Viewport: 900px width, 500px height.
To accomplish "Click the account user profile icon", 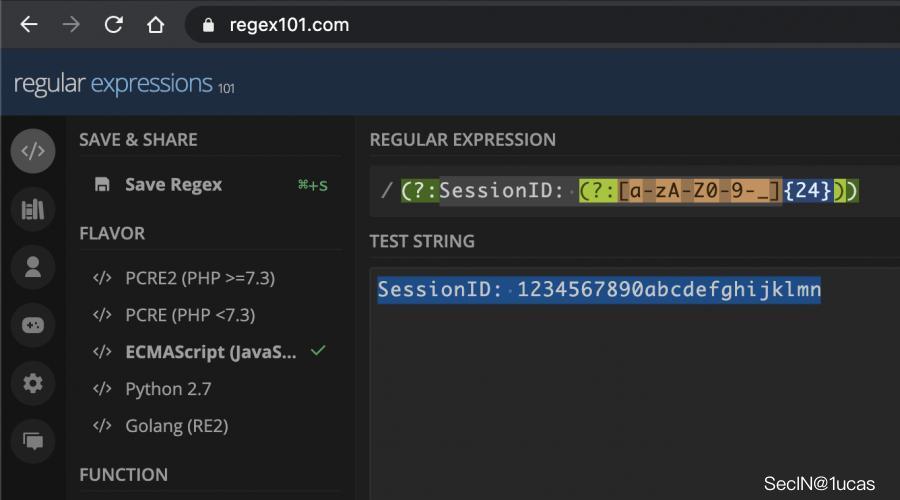I will [x=33, y=267].
